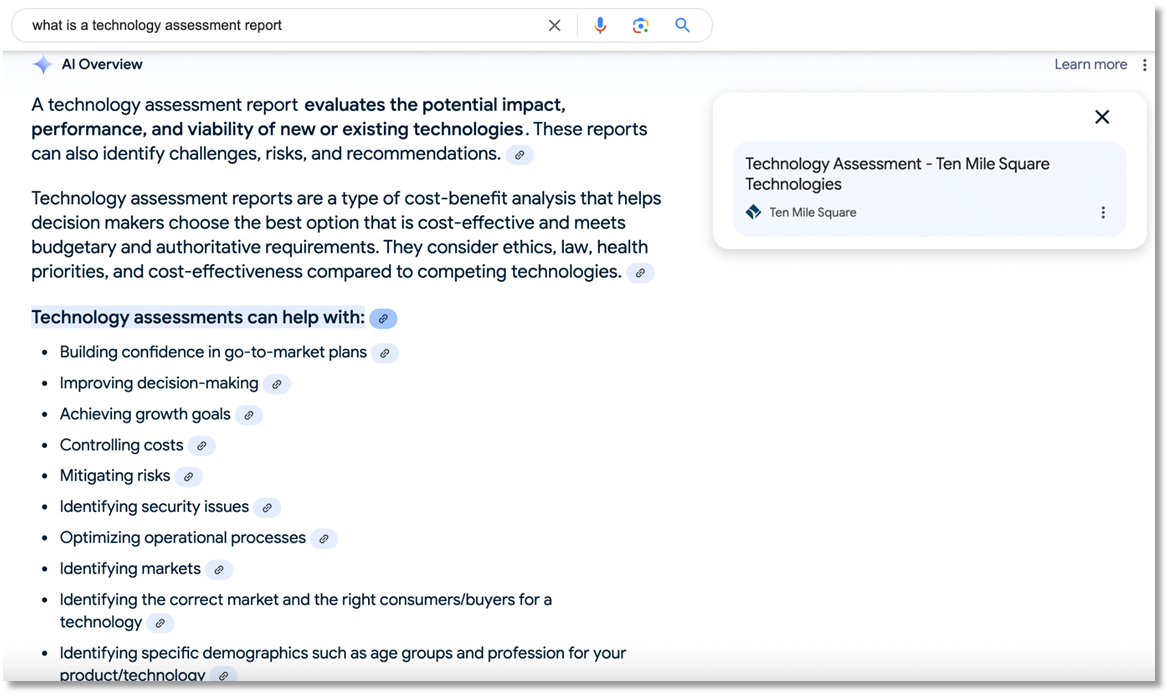Click source link icon after 'Building confidence in go-to-market plans'
Screen dimensions: 1170x696
[385, 353]
